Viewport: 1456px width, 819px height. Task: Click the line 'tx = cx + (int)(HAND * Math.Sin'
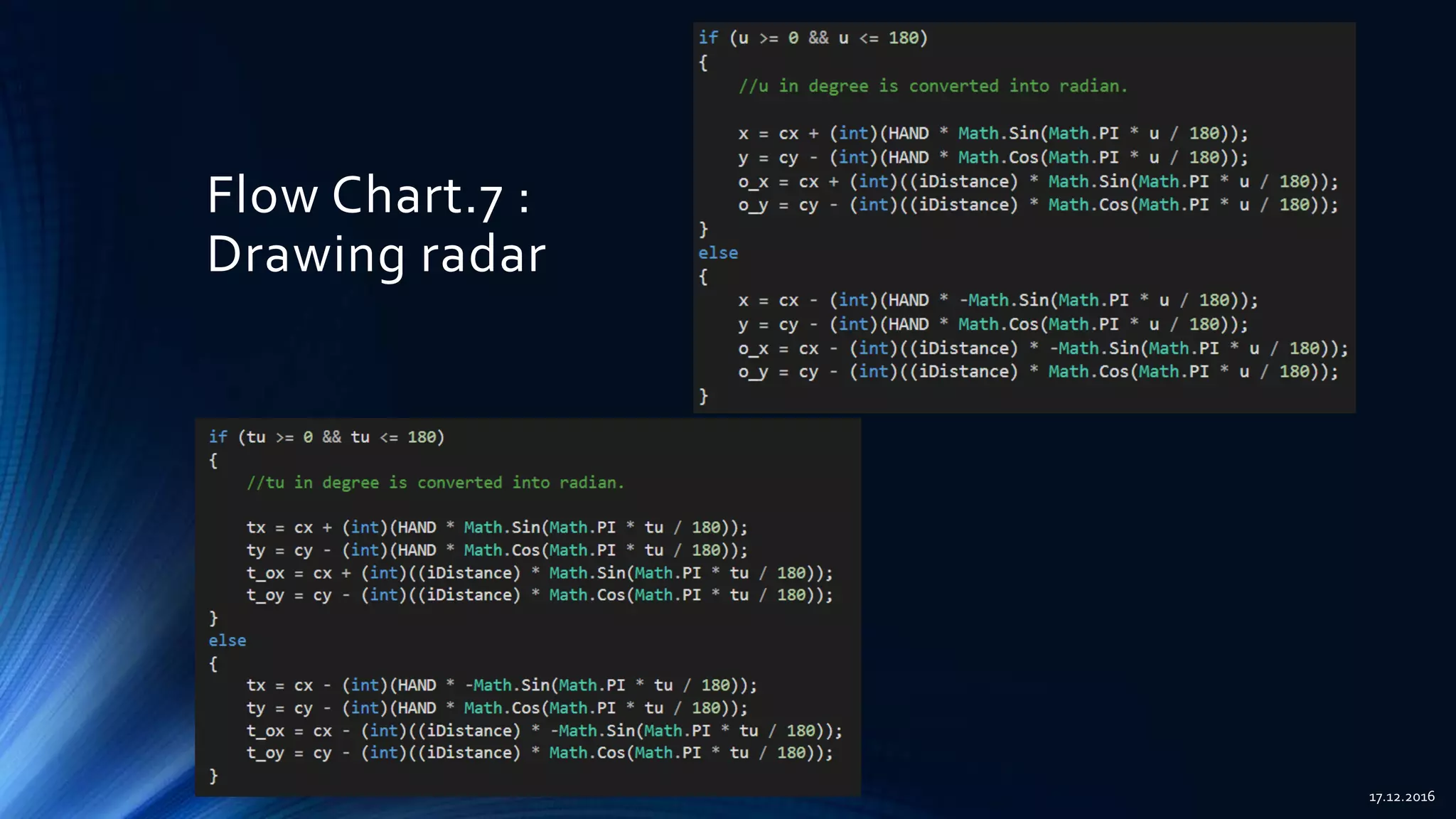click(x=497, y=528)
